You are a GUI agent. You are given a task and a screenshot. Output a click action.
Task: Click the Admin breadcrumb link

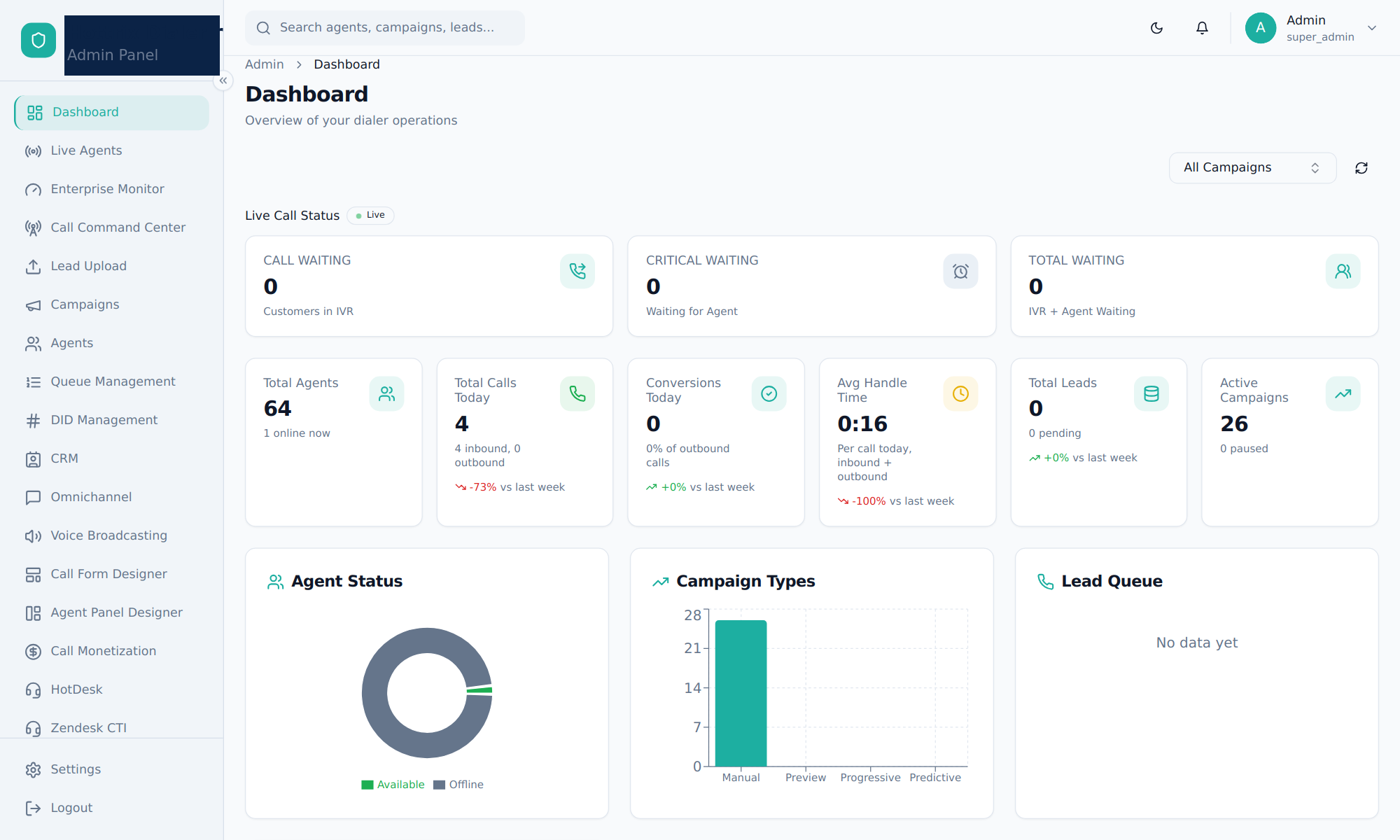[x=264, y=64]
